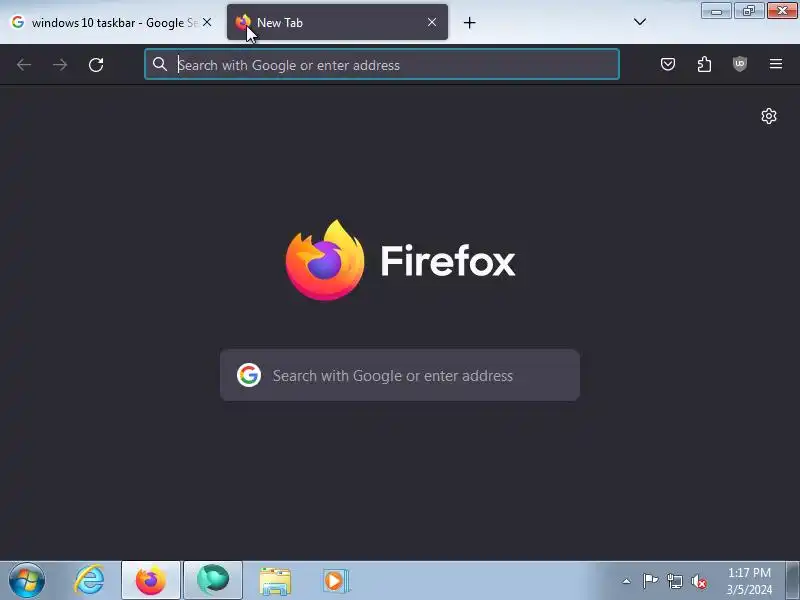Click the center Search with Google field
Viewport: 800px width, 600px height.
pos(399,376)
